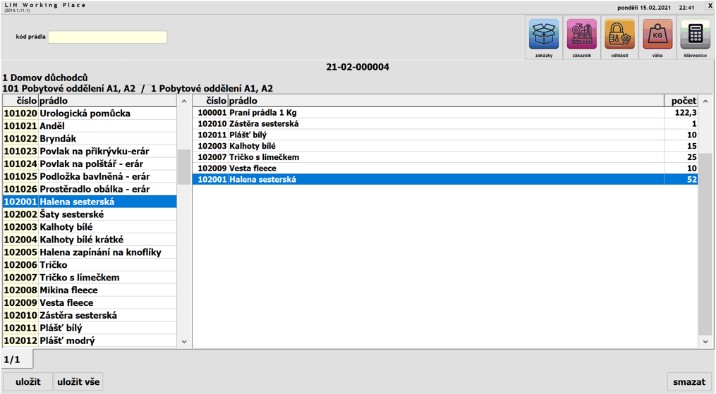Select 101023 Povlak na přikrývku-erár
This screenshot has height=394, width=716.
(90, 151)
